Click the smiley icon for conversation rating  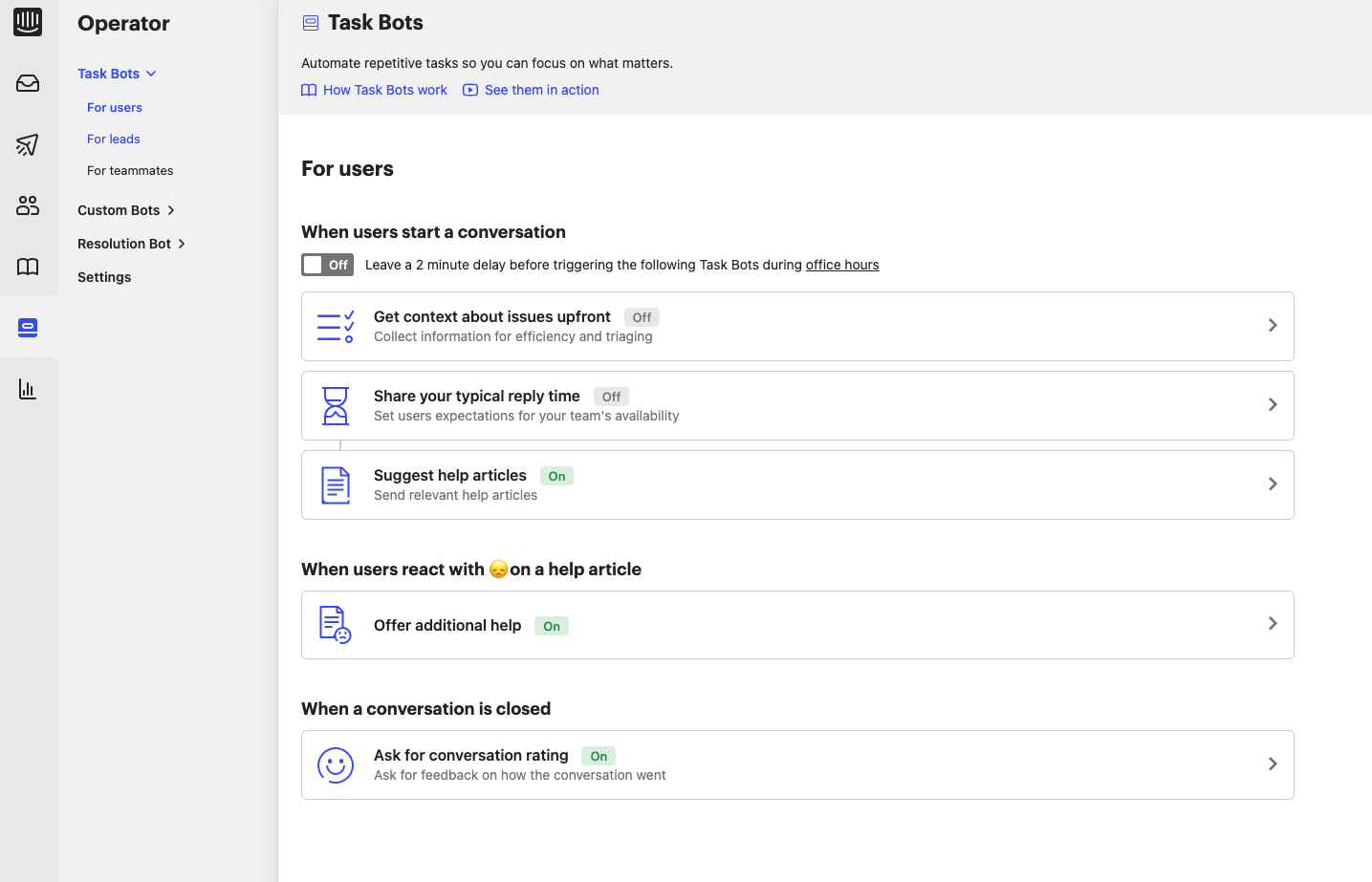point(336,765)
